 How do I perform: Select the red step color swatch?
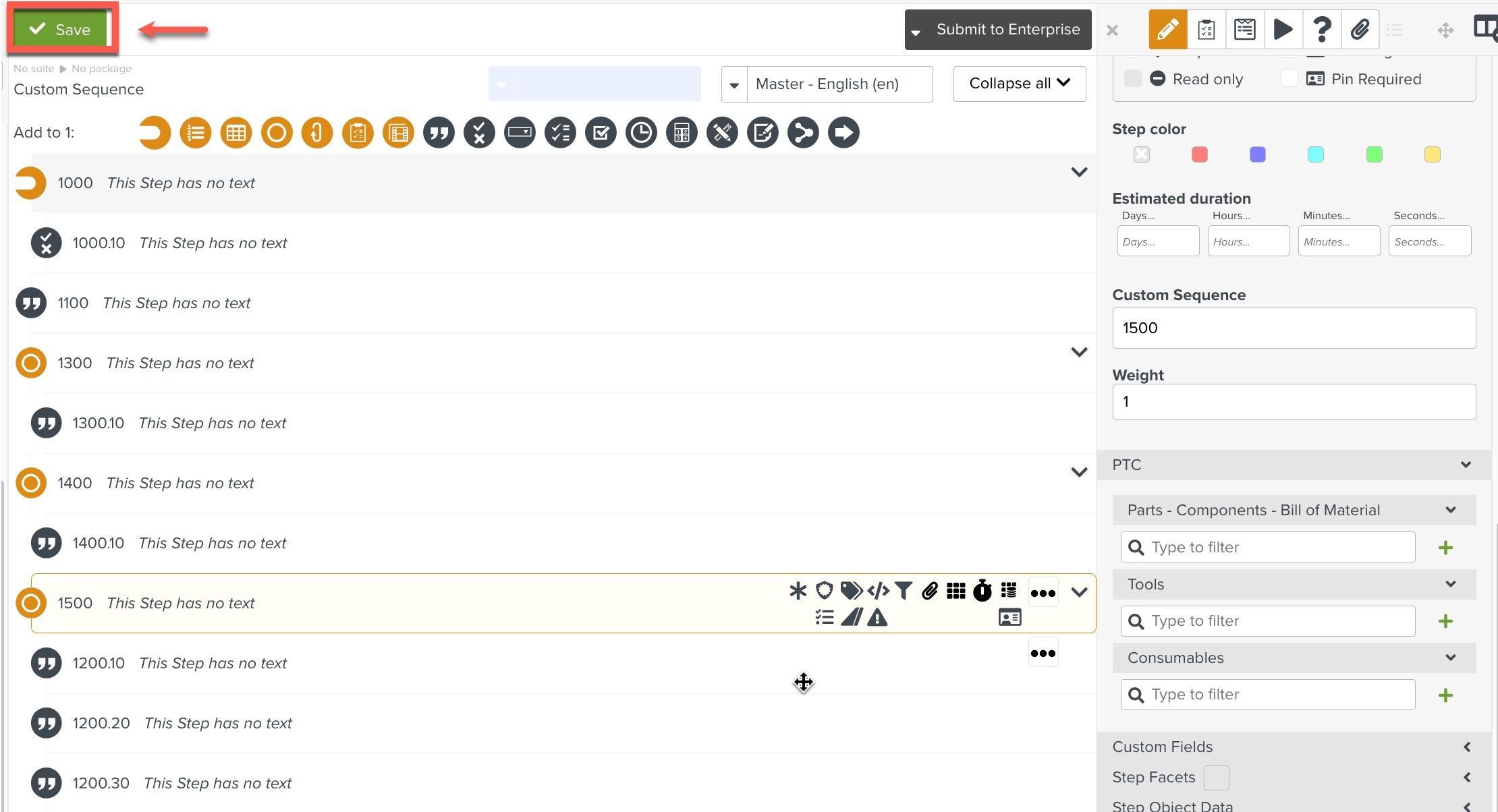[x=1199, y=154]
